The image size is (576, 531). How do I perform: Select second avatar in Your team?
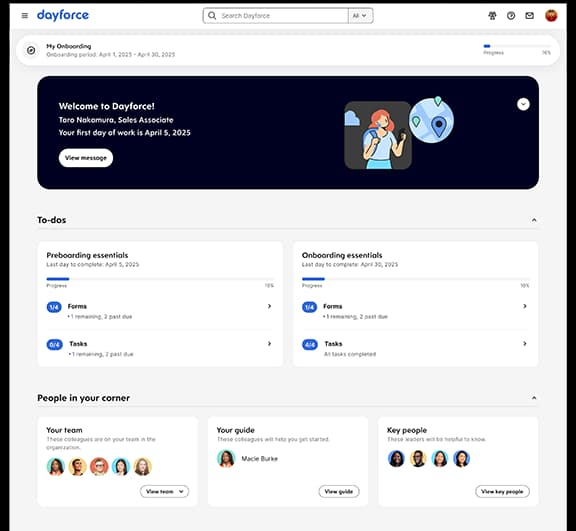[78, 466]
